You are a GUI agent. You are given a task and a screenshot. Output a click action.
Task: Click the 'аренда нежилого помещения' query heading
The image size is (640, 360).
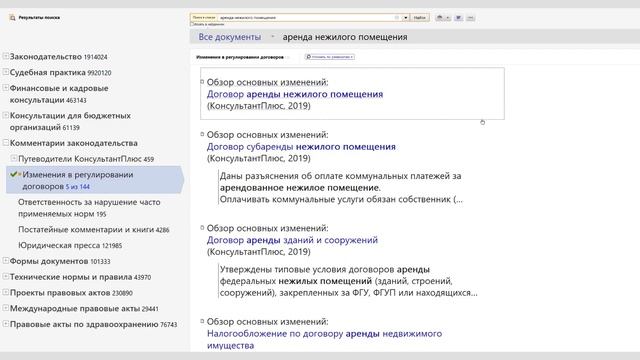coord(345,37)
